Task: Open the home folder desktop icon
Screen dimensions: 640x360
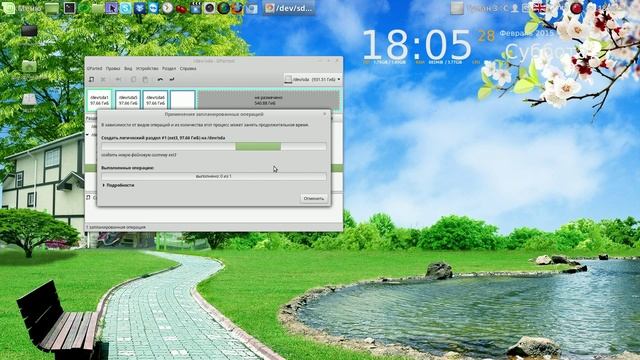Action: coord(29,66)
